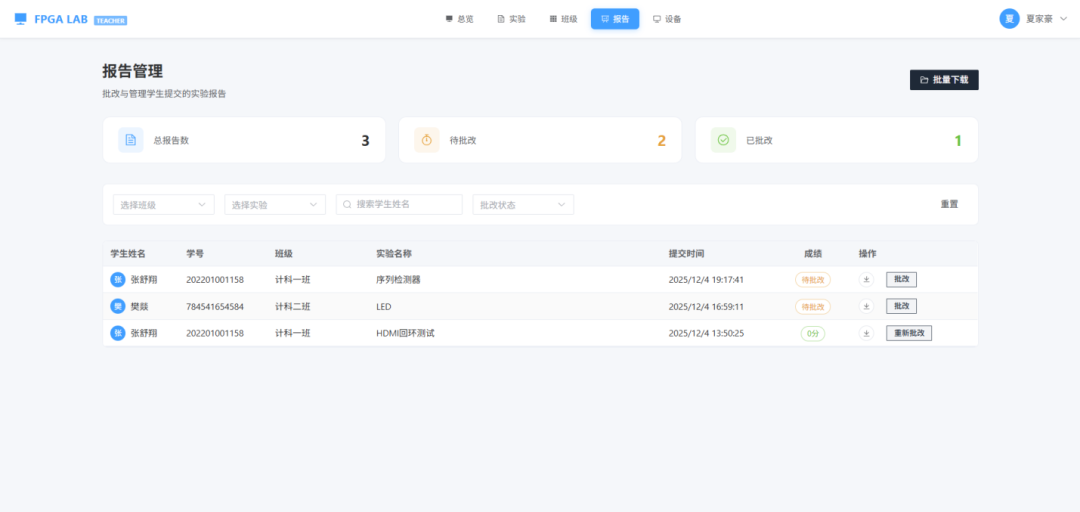Click the pending review clock icon
Screen dimensions: 1080x512
[x=427, y=140]
